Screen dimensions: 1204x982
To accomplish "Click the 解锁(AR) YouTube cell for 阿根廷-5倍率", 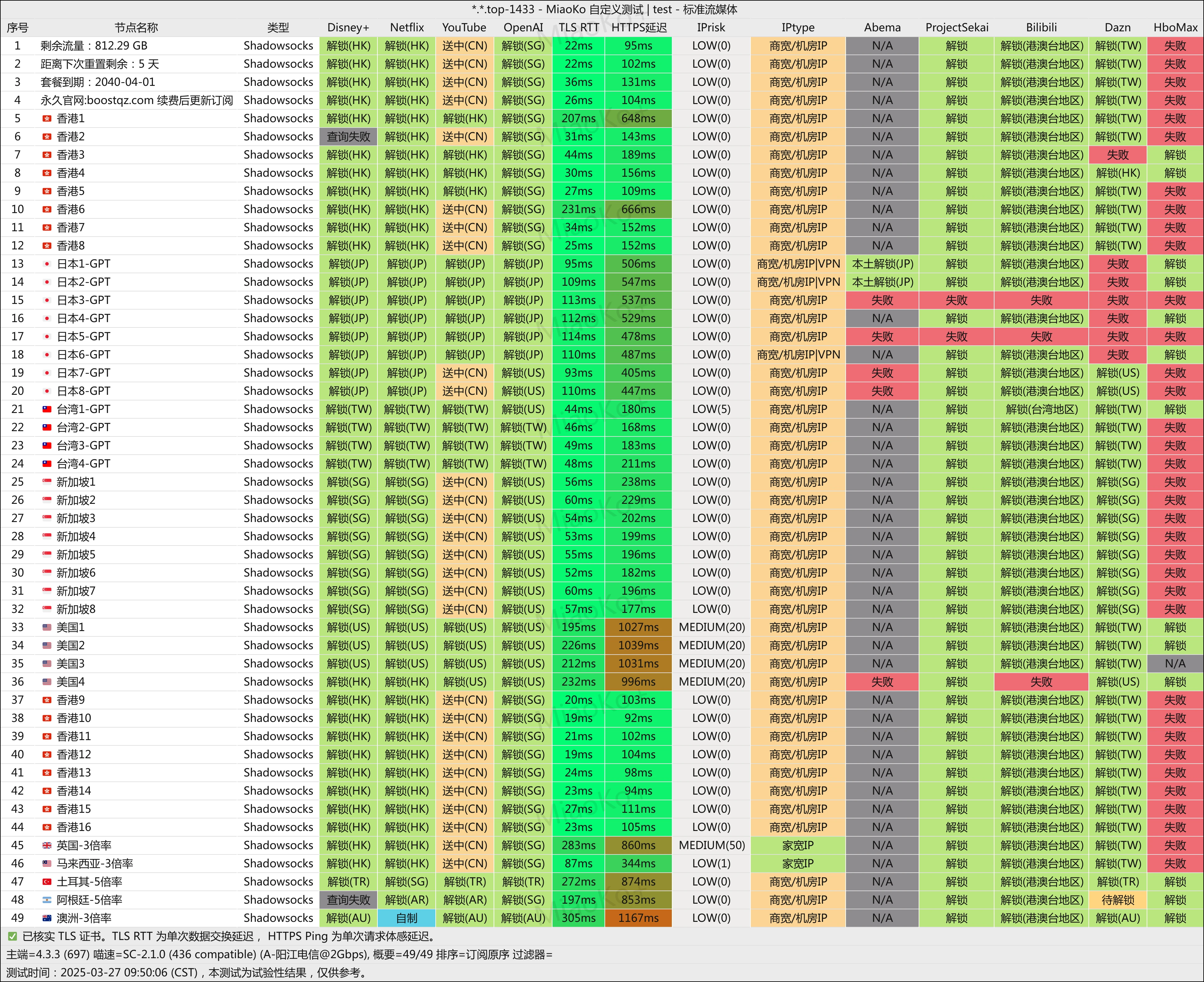I will (464, 899).
